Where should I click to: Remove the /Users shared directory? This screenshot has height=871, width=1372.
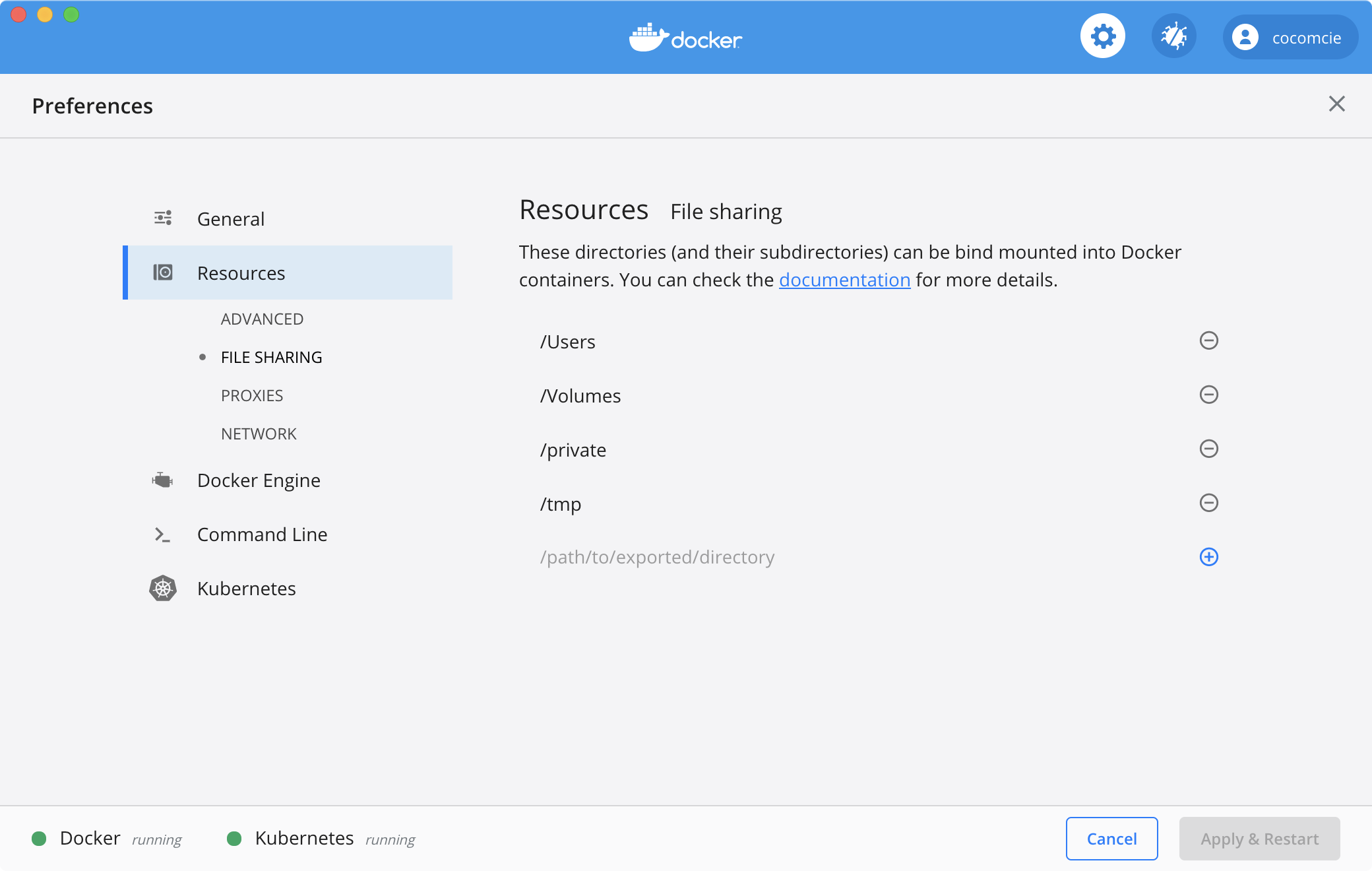pyautogui.click(x=1208, y=340)
